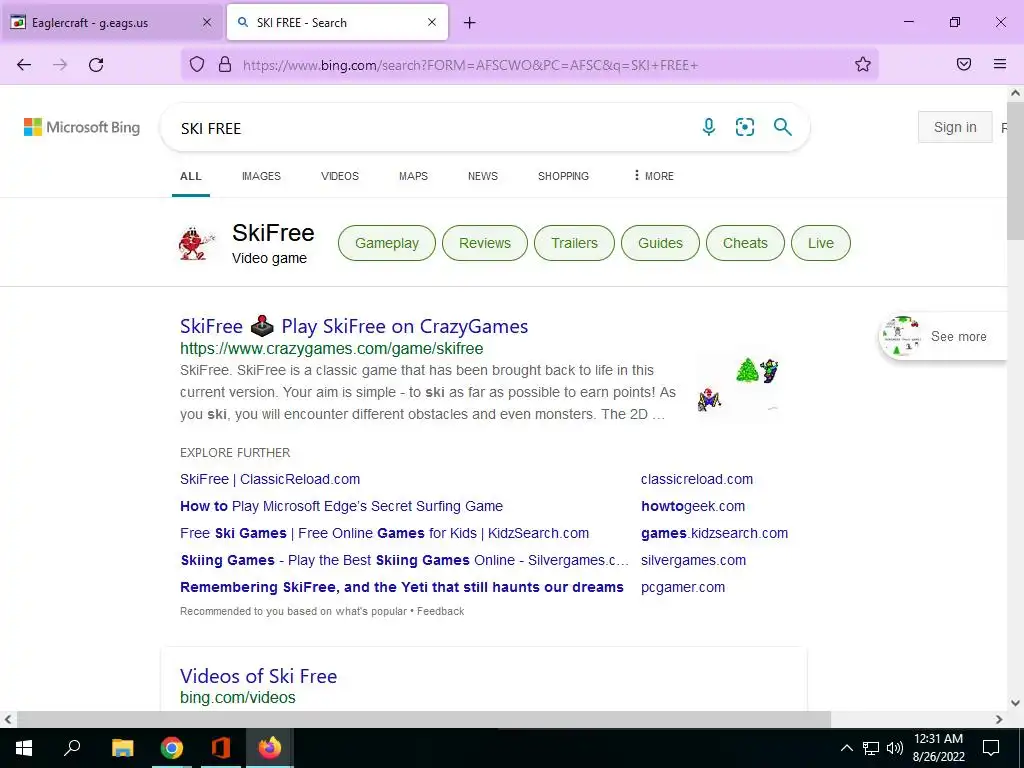Click the Gameplay pill button
Viewport: 1024px width, 768px height.
[387, 243]
